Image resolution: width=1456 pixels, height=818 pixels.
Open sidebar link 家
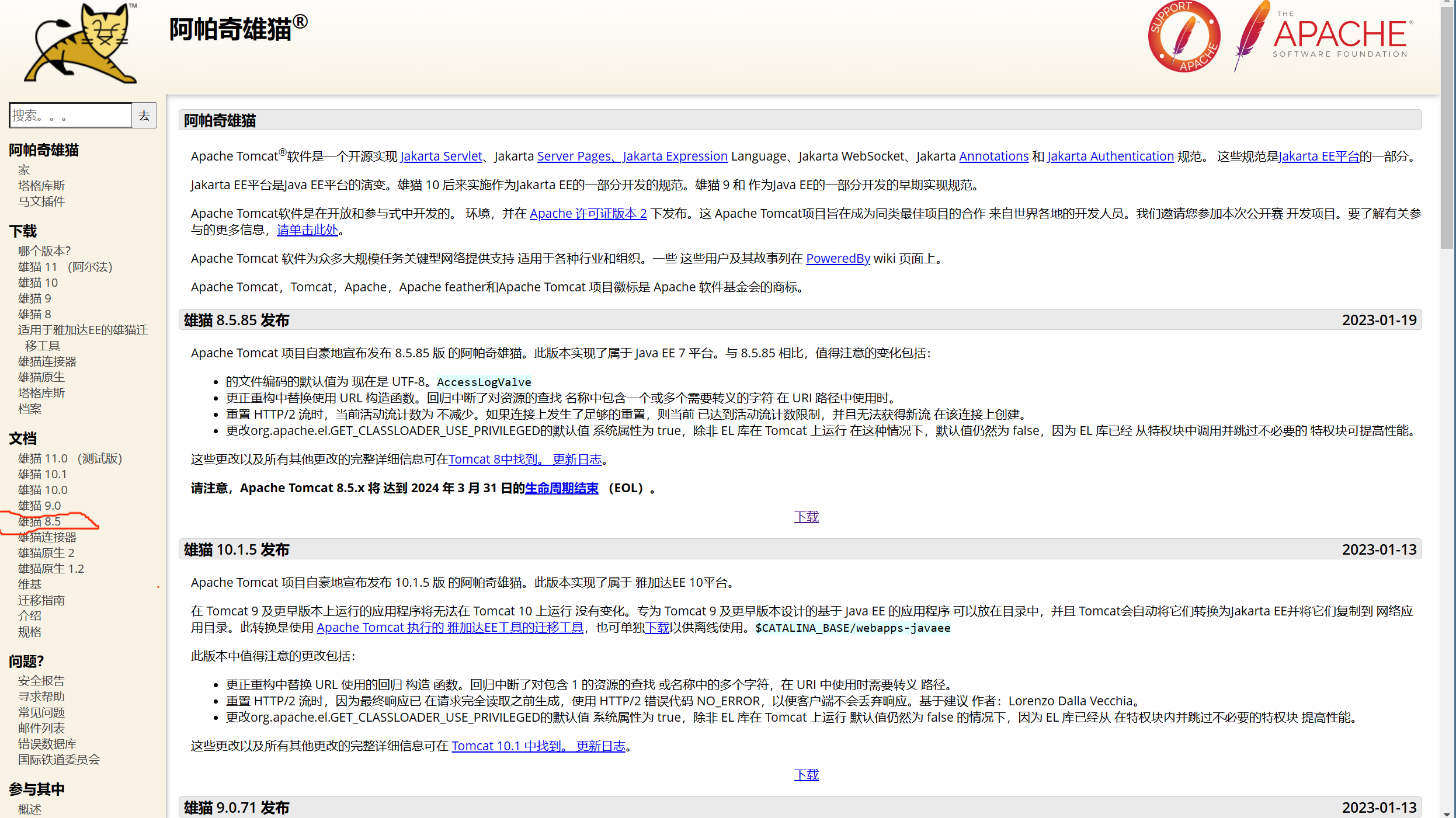click(x=24, y=170)
